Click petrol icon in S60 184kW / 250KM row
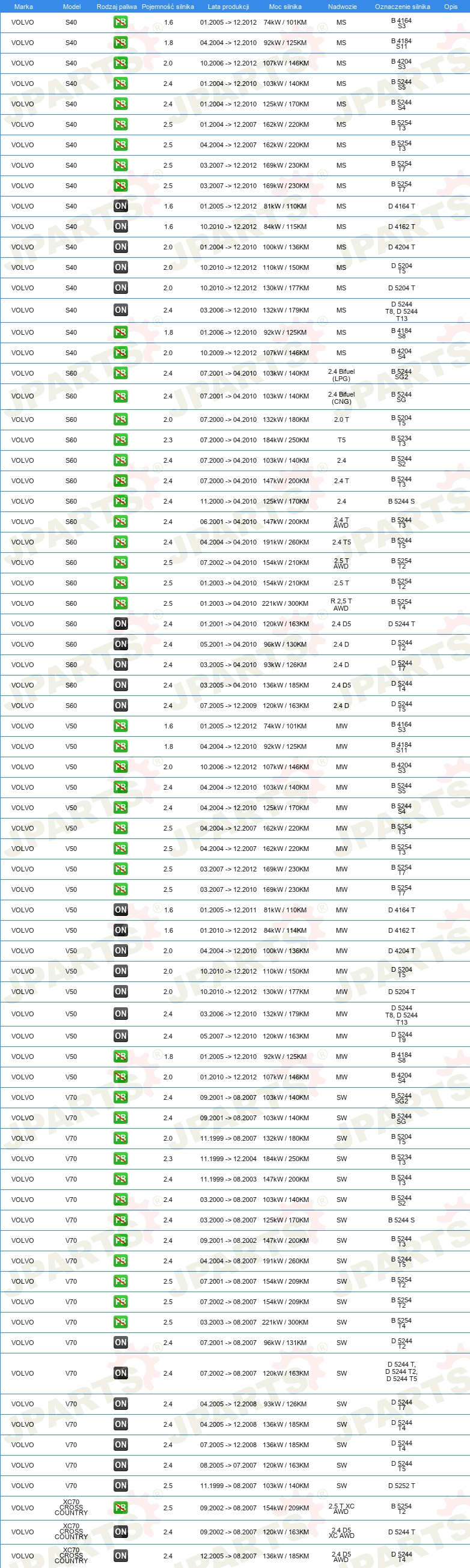The height and width of the screenshot is (1568, 470). point(121,440)
